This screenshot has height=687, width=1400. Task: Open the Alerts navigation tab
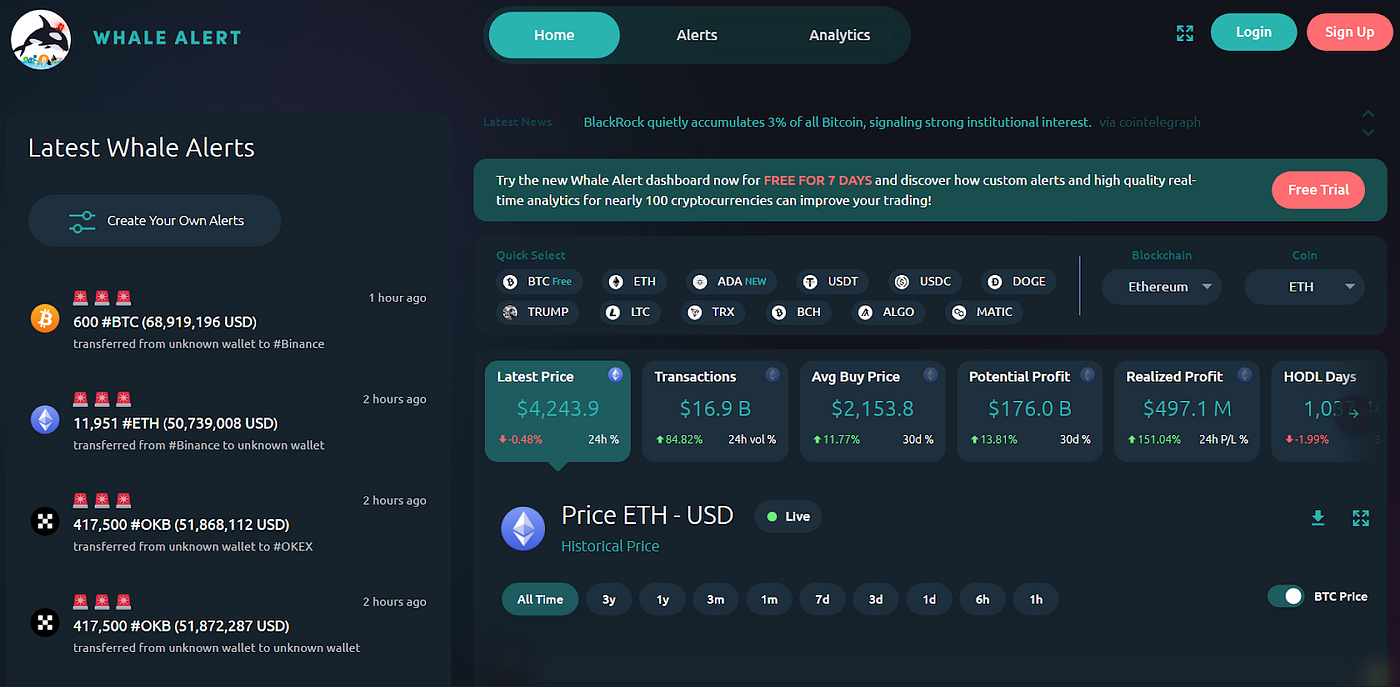pos(696,34)
